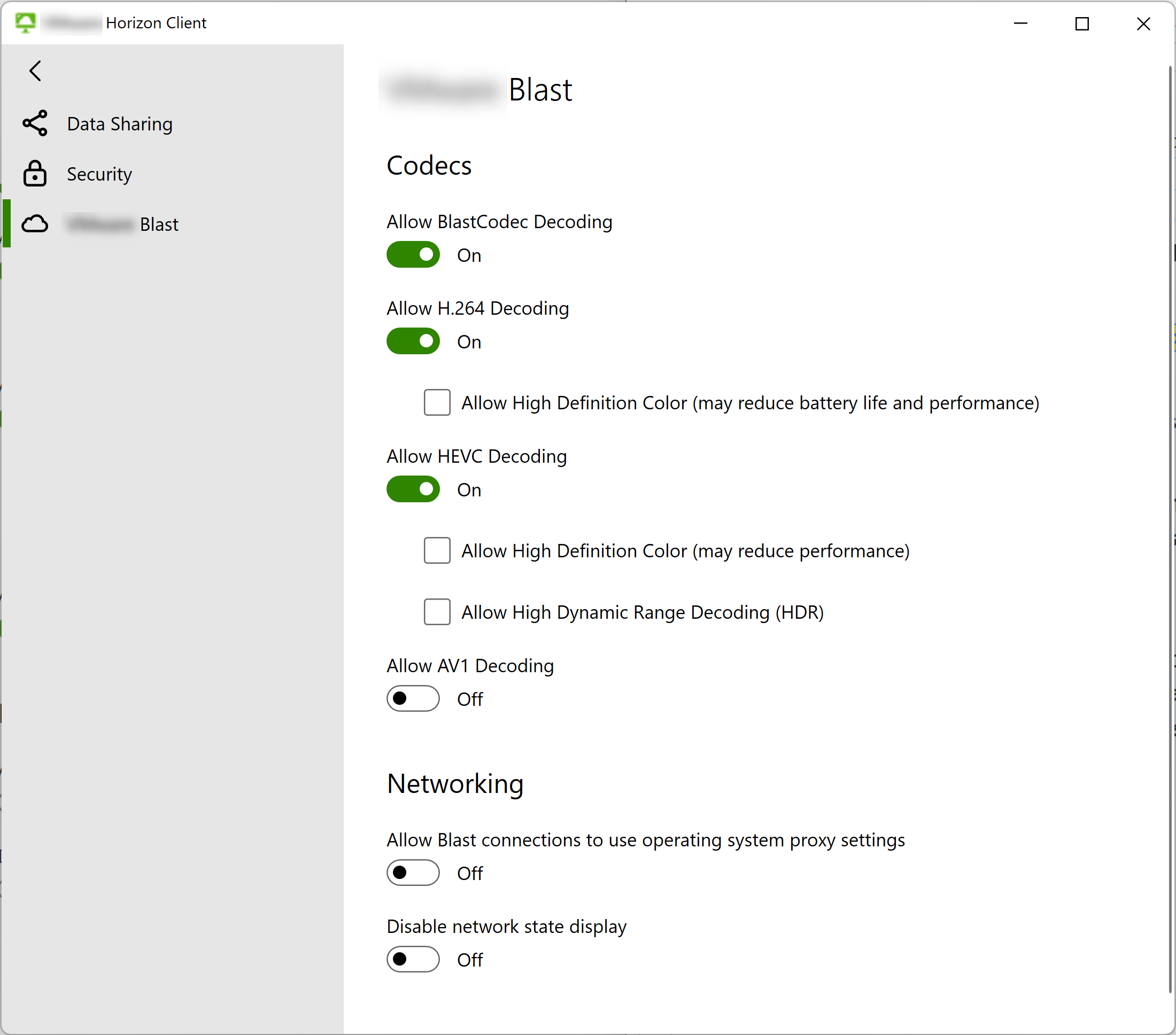Image resolution: width=1176 pixels, height=1035 pixels.
Task: Enable Blast operating system proxy settings toggle
Action: coord(413,873)
